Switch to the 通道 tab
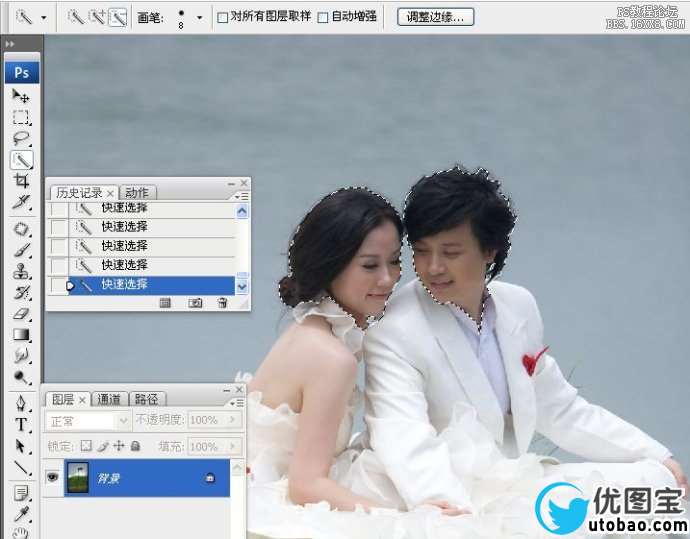This screenshot has height=539, width=690. [x=110, y=399]
